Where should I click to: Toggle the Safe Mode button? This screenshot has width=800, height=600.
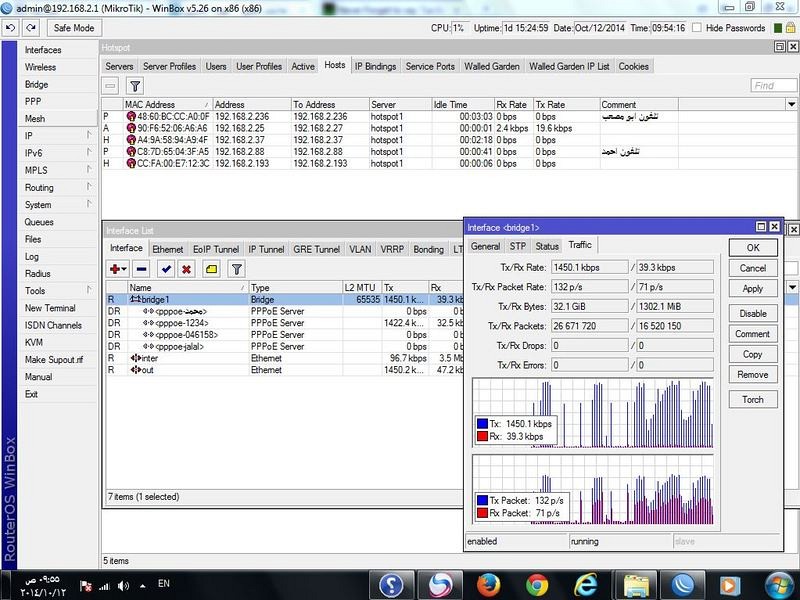click(74, 28)
